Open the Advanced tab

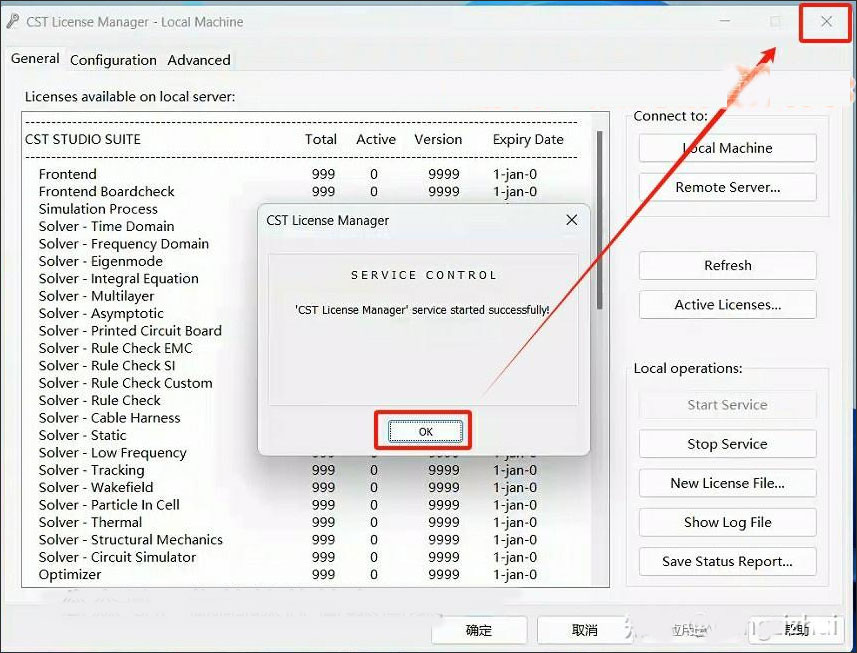click(199, 60)
